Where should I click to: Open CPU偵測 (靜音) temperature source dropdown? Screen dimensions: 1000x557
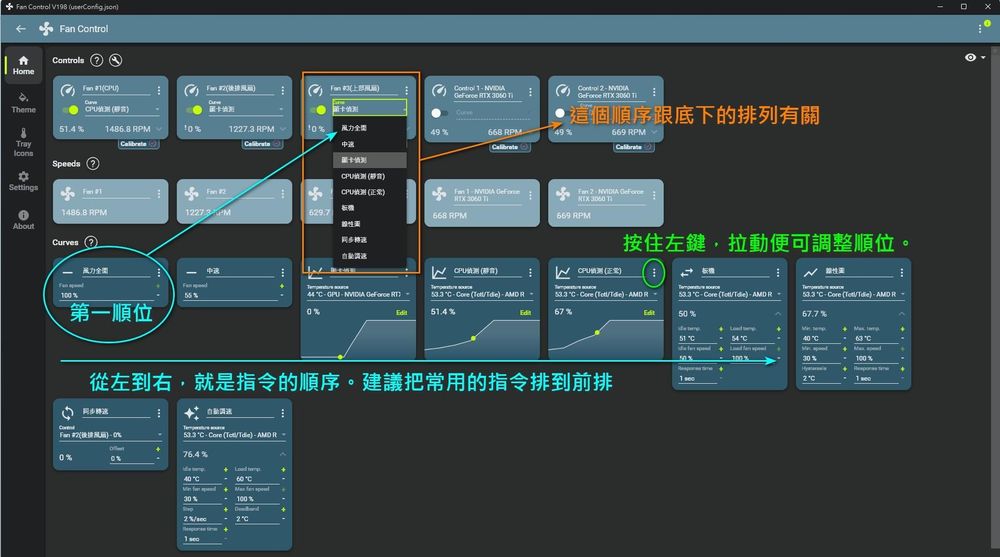pyautogui.click(x=483, y=294)
